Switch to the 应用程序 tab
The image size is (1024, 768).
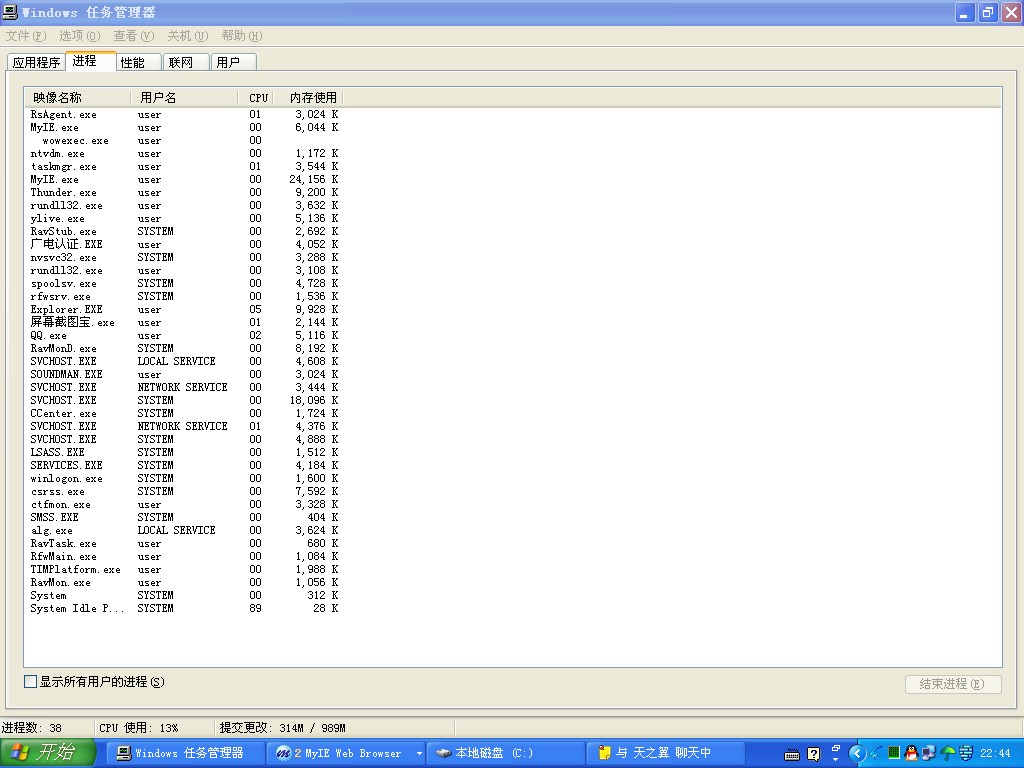pyautogui.click(x=37, y=62)
